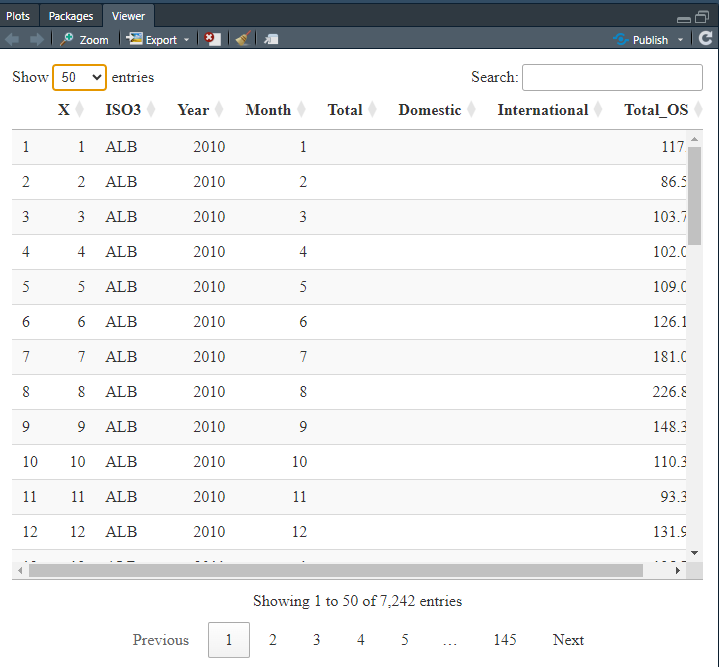Go to pagination page 3
The width and height of the screenshot is (719, 667).
pos(316,640)
